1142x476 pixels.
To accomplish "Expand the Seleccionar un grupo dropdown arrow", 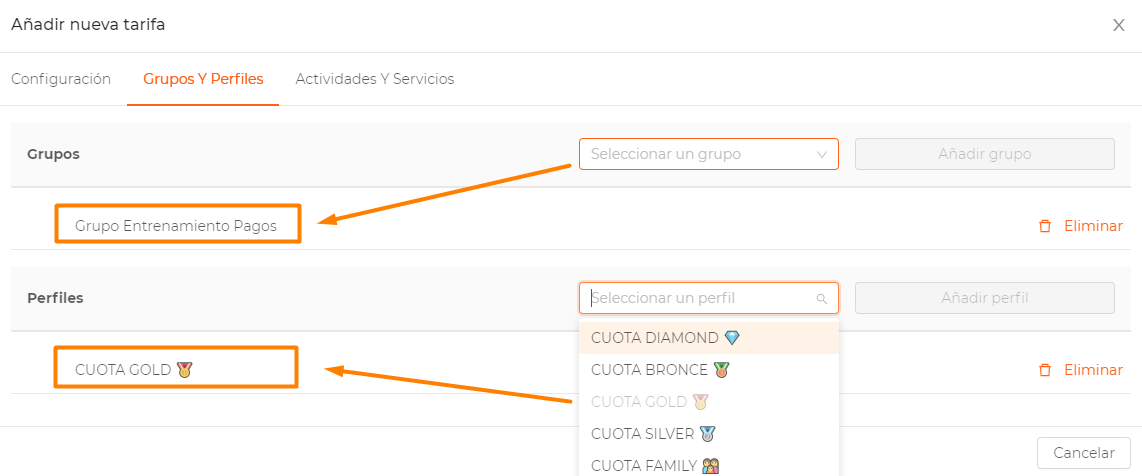I will pyautogui.click(x=822, y=154).
